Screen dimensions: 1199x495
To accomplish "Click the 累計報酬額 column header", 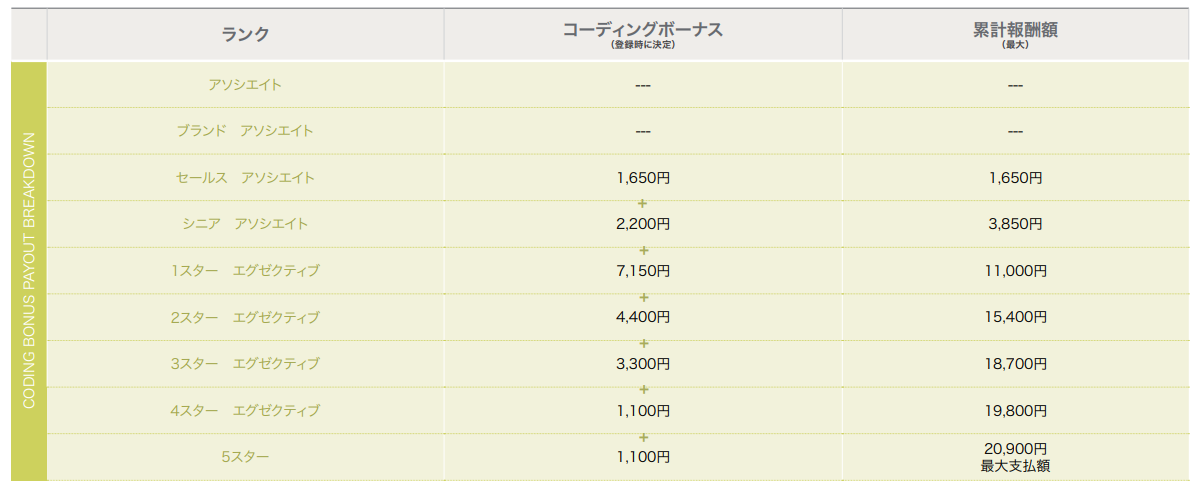I will tap(1015, 31).
